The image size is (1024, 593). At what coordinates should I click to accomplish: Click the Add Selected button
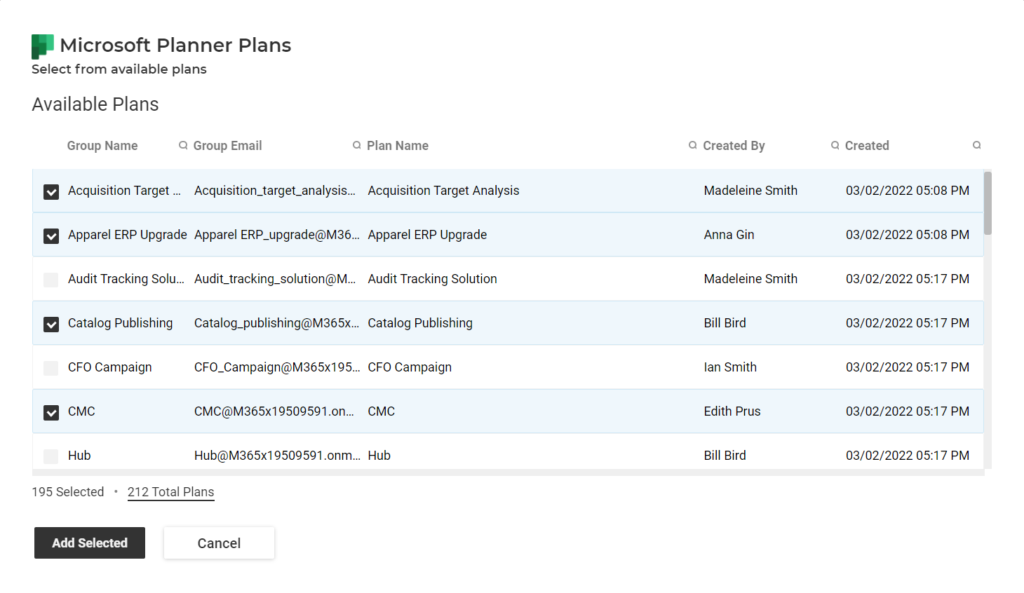[89, 542]
